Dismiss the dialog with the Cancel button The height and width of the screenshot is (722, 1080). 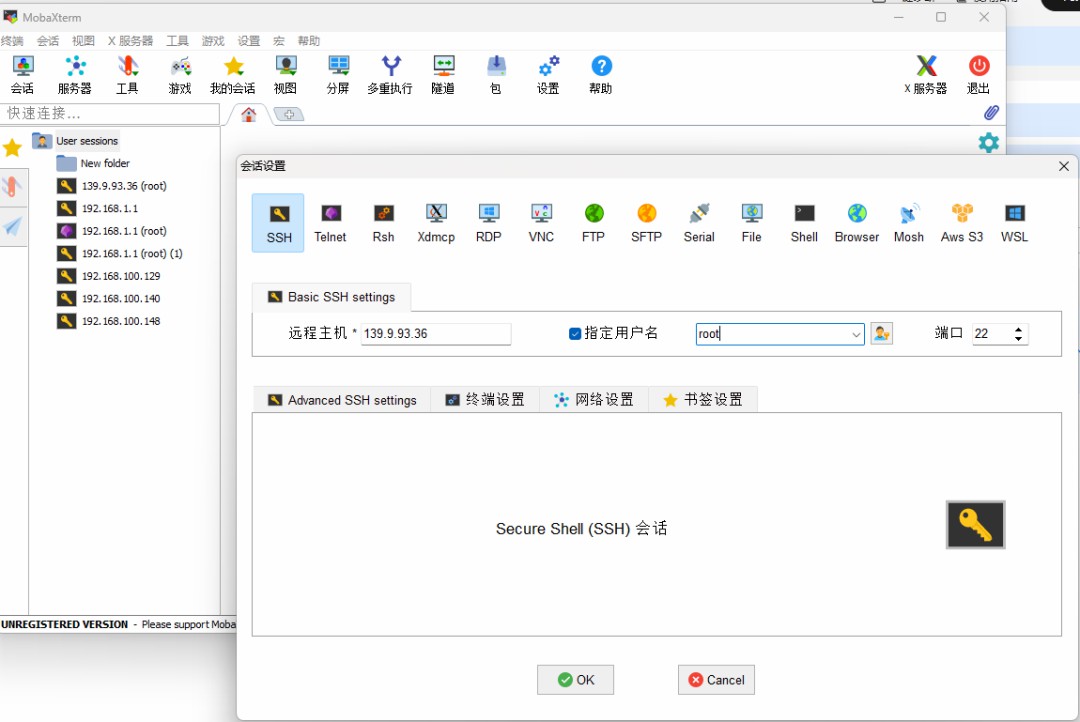tap(716, 679)
